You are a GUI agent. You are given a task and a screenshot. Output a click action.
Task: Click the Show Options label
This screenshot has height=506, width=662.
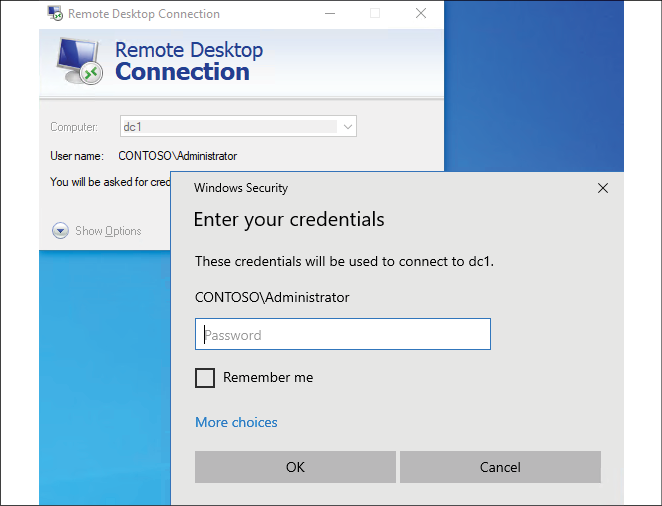108,231
